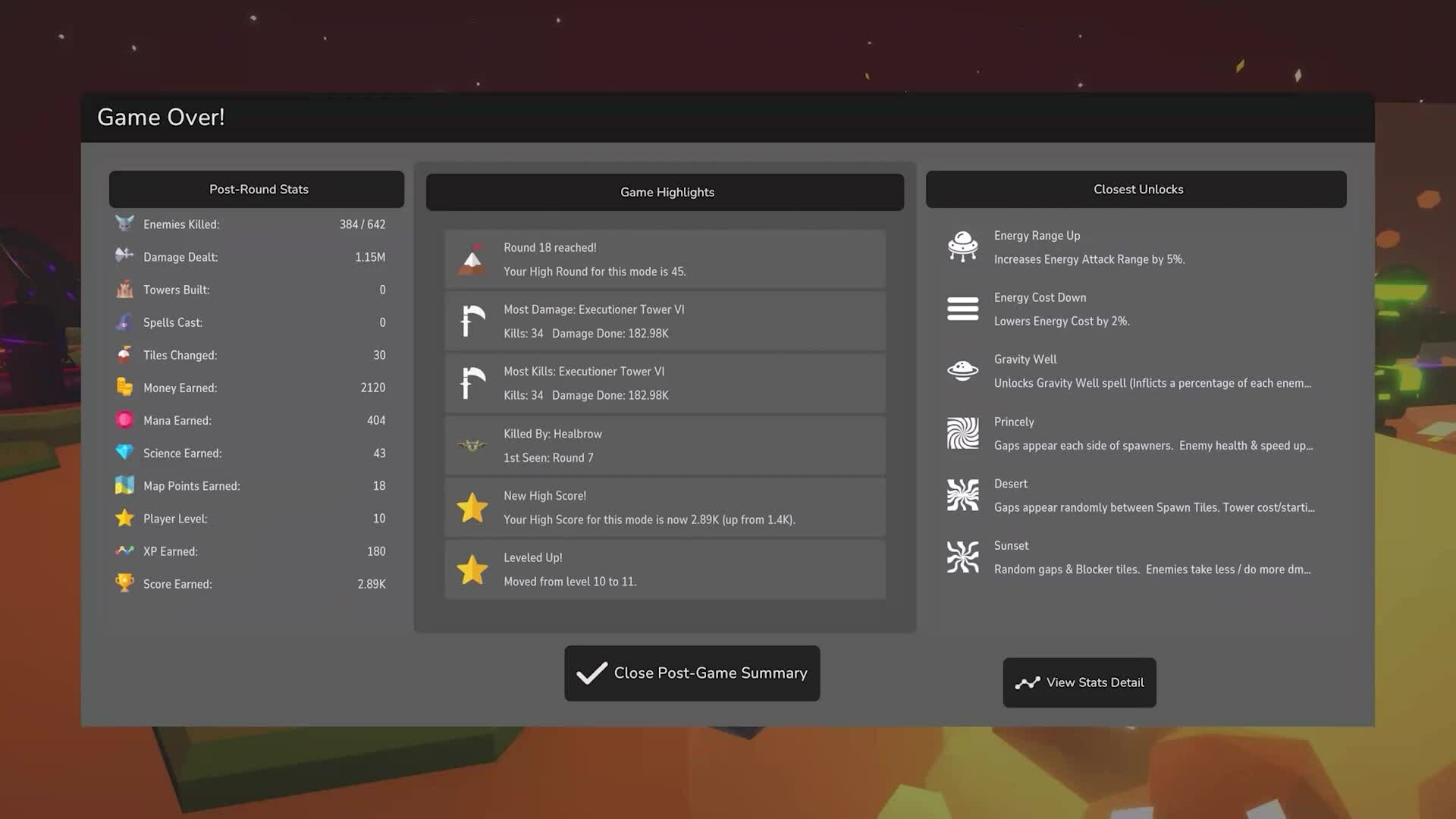The image size is (1456, 819).
Task: Open View Stats Detail
Action: (1079, 682)
